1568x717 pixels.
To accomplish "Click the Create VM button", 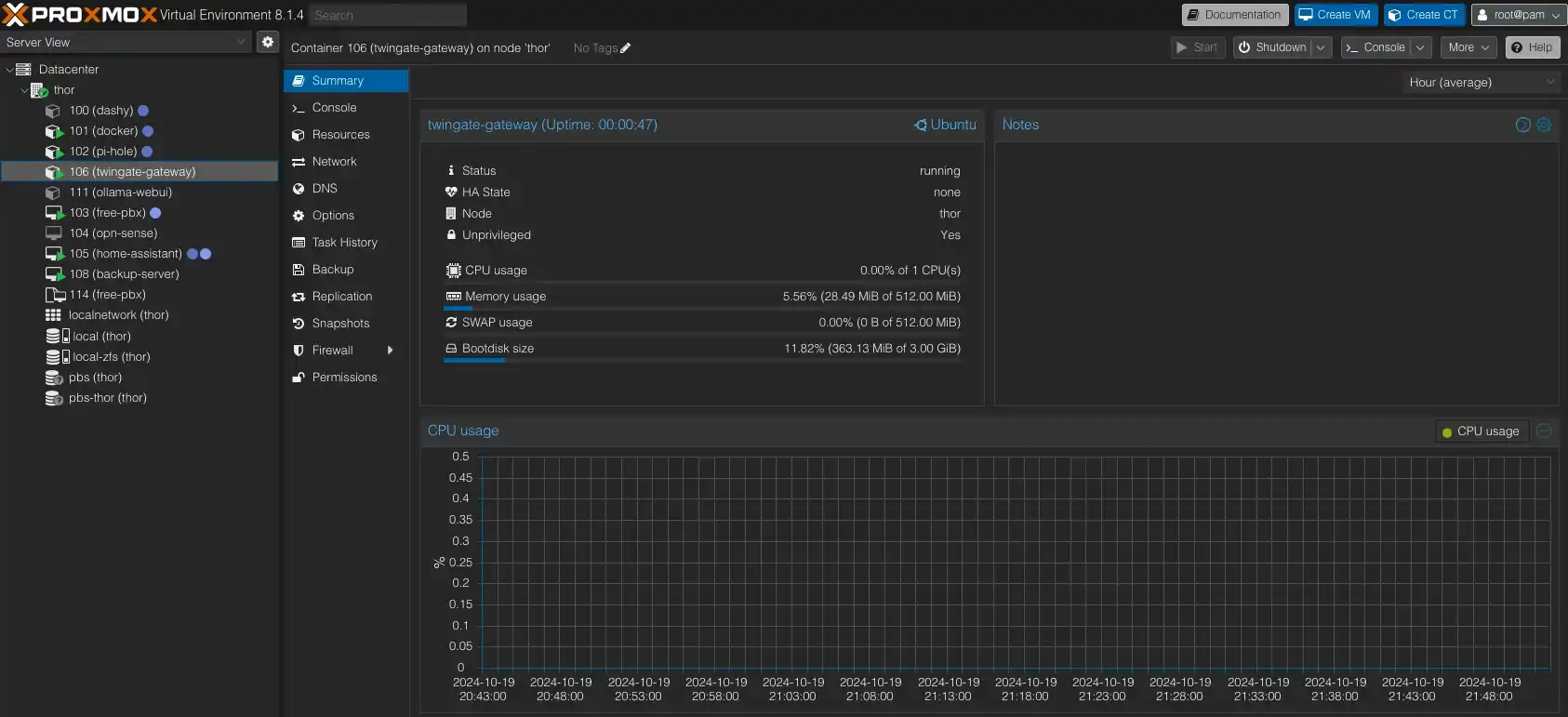I will 1335,15.
